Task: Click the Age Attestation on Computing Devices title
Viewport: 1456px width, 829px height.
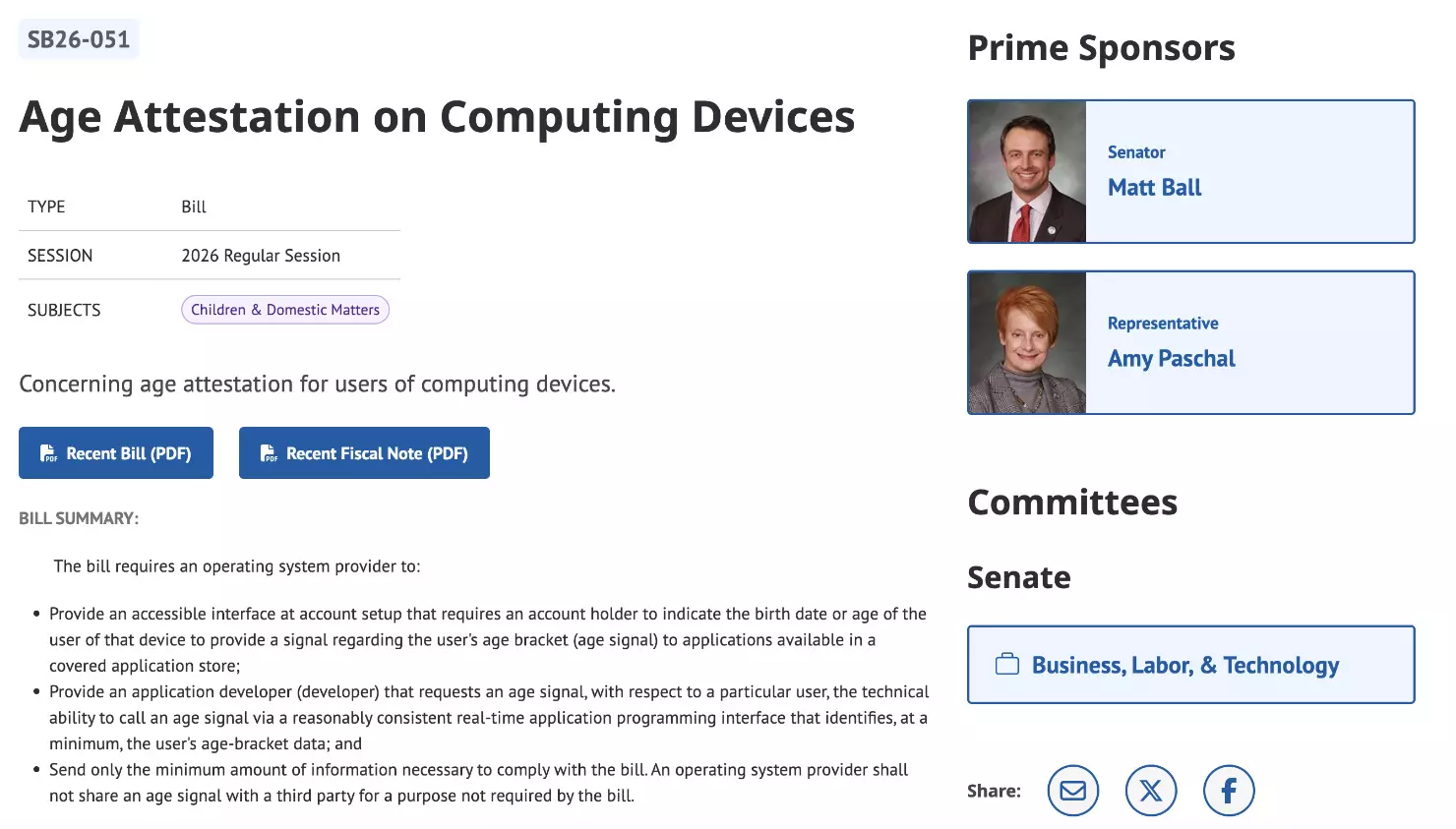Action: click(437, 117)
